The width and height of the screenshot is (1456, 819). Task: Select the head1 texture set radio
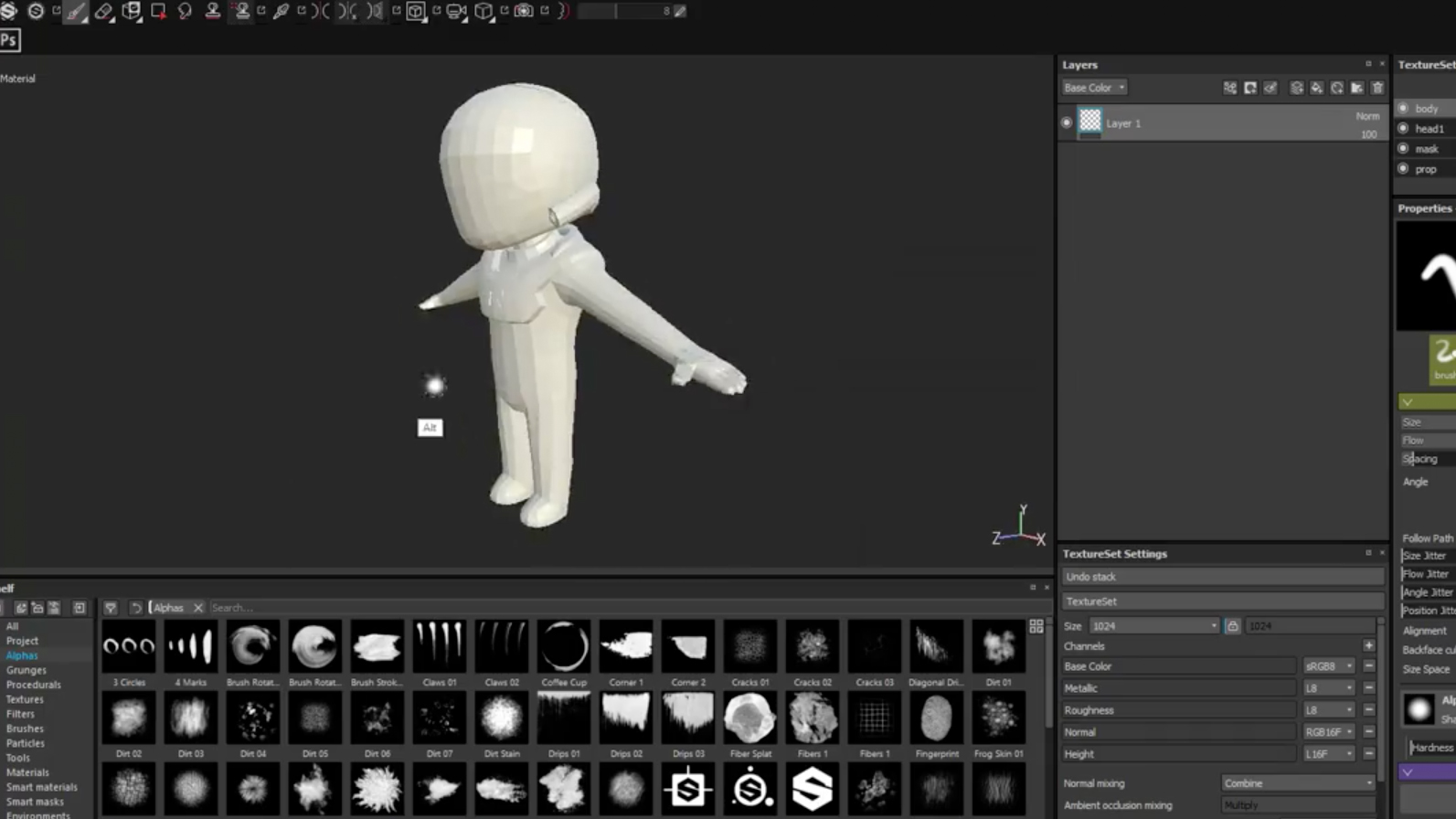[1403, 129]
